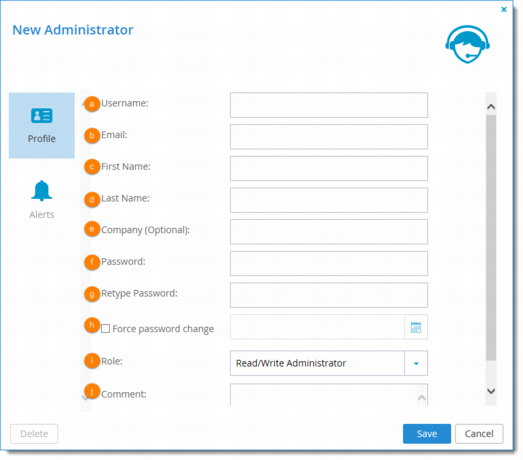Click the orange 'i' marker beside Role

[x=92, y=361]
